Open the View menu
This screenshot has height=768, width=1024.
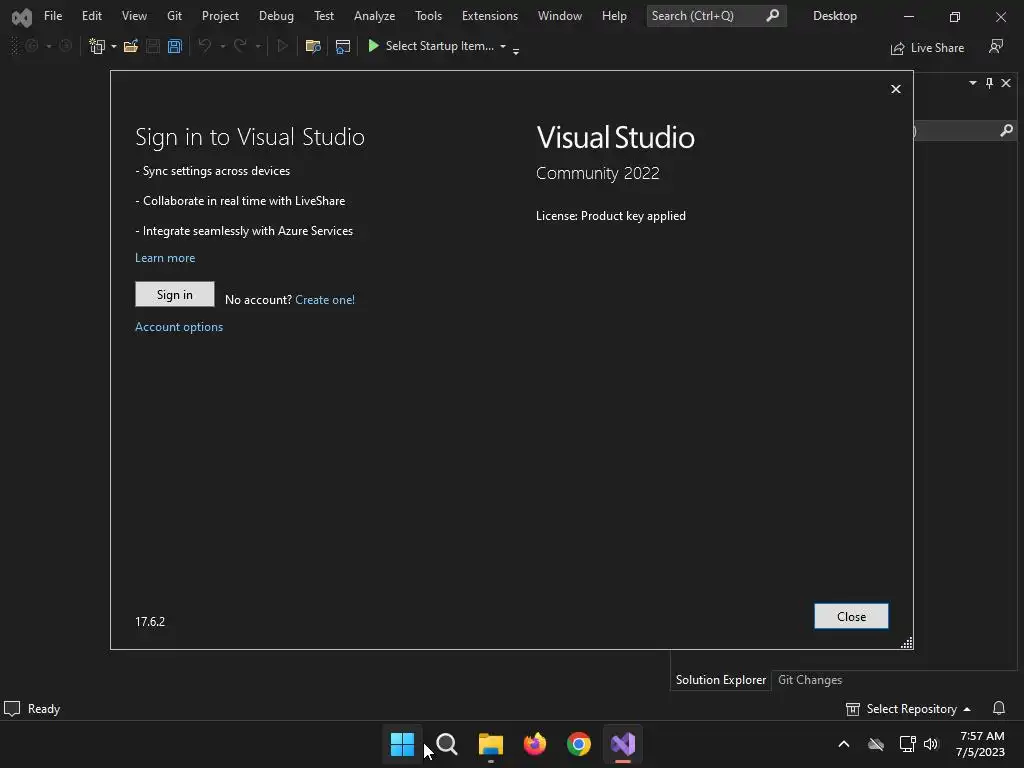[x=134, y=16]
